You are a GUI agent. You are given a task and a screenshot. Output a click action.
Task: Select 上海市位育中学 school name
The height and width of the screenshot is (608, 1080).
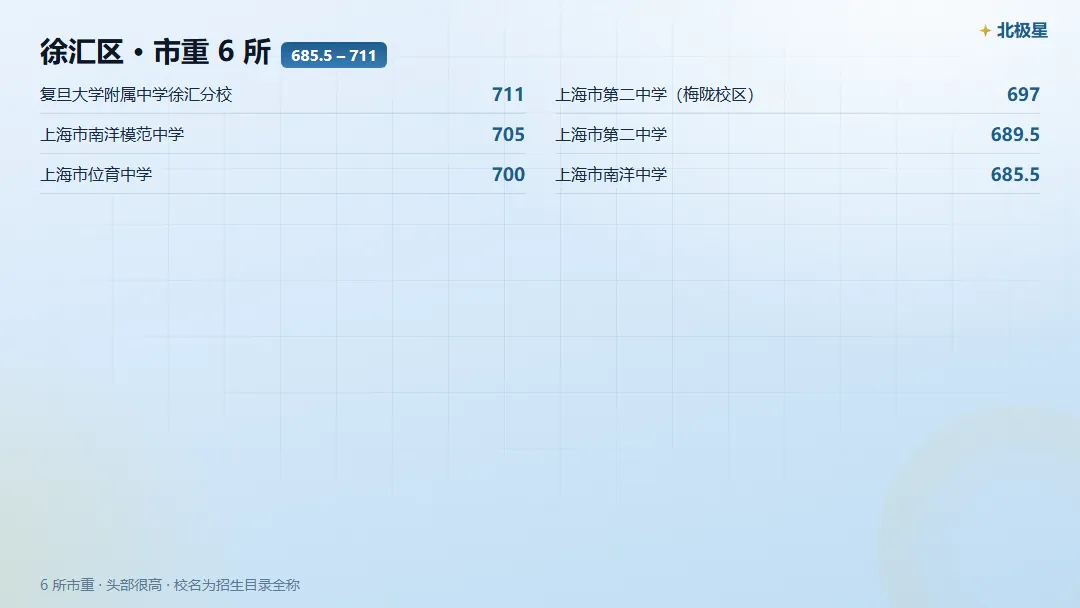click(96, 174)
